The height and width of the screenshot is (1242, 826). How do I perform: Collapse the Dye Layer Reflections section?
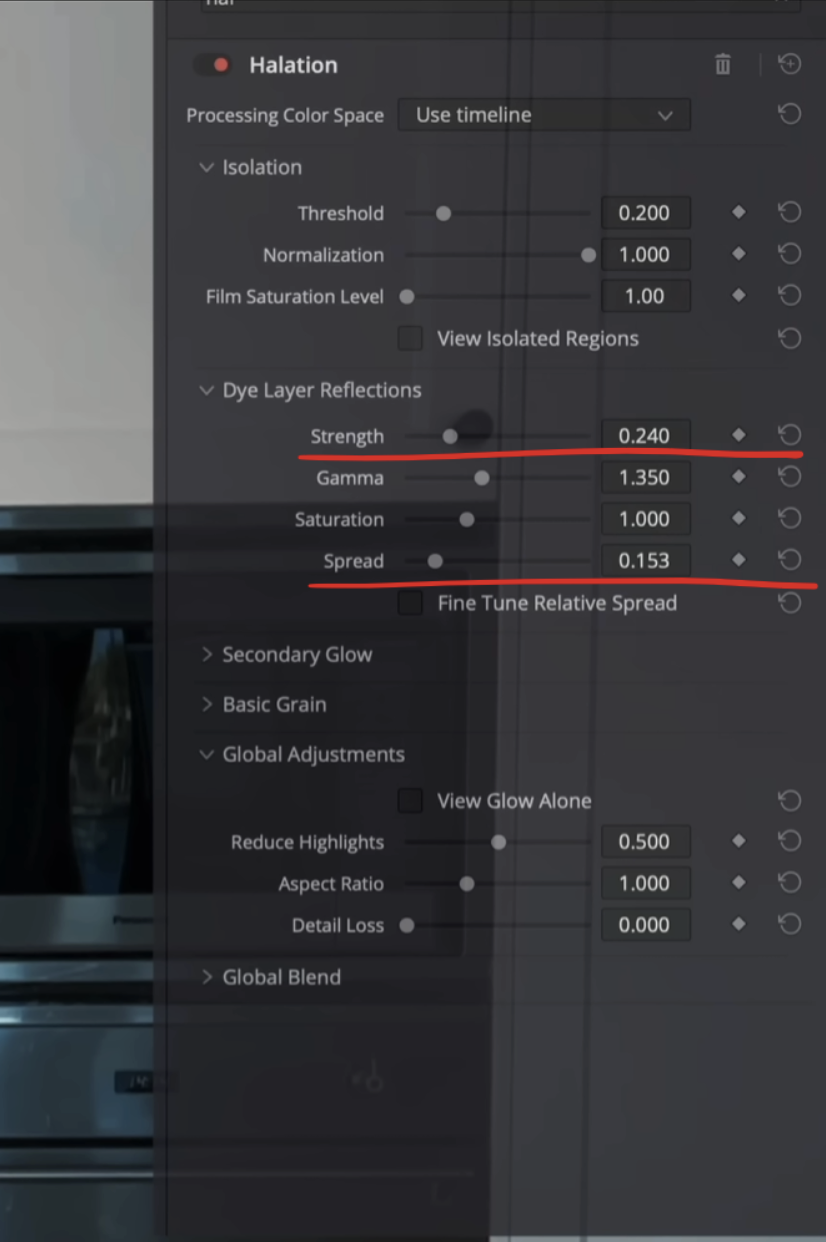(207, 390)
